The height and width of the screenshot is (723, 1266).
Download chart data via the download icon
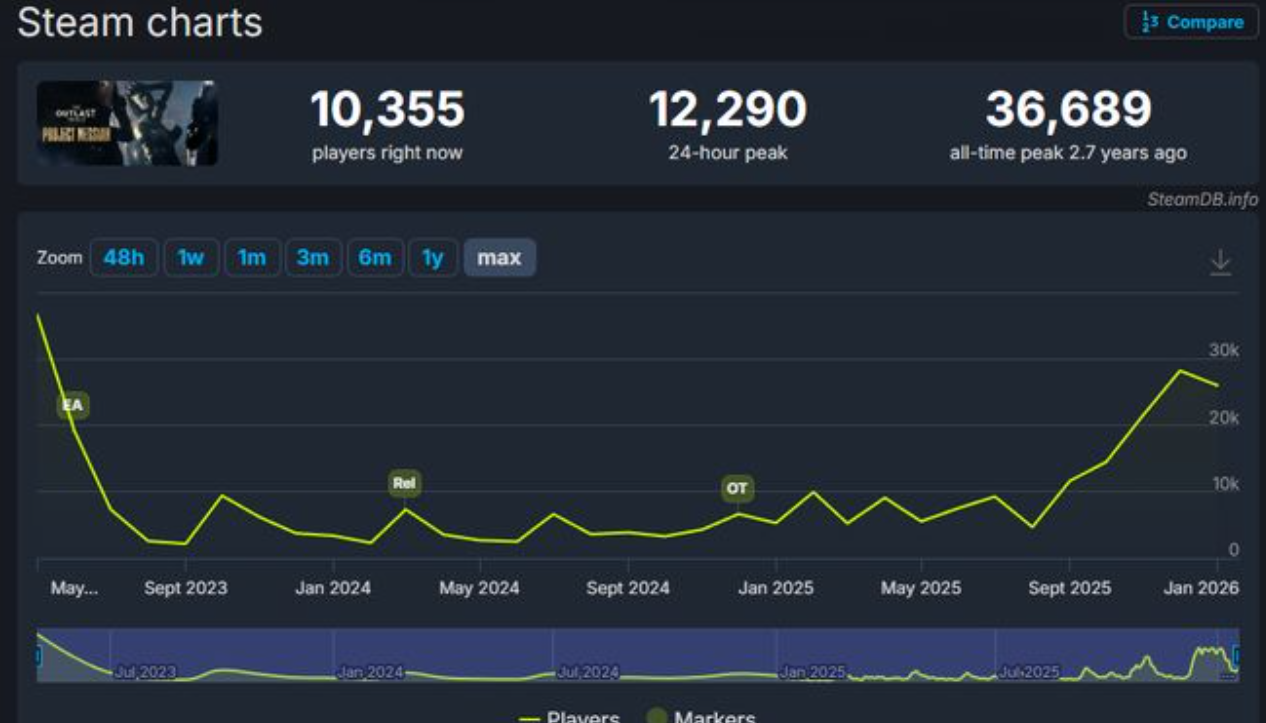pos(1220,262)
